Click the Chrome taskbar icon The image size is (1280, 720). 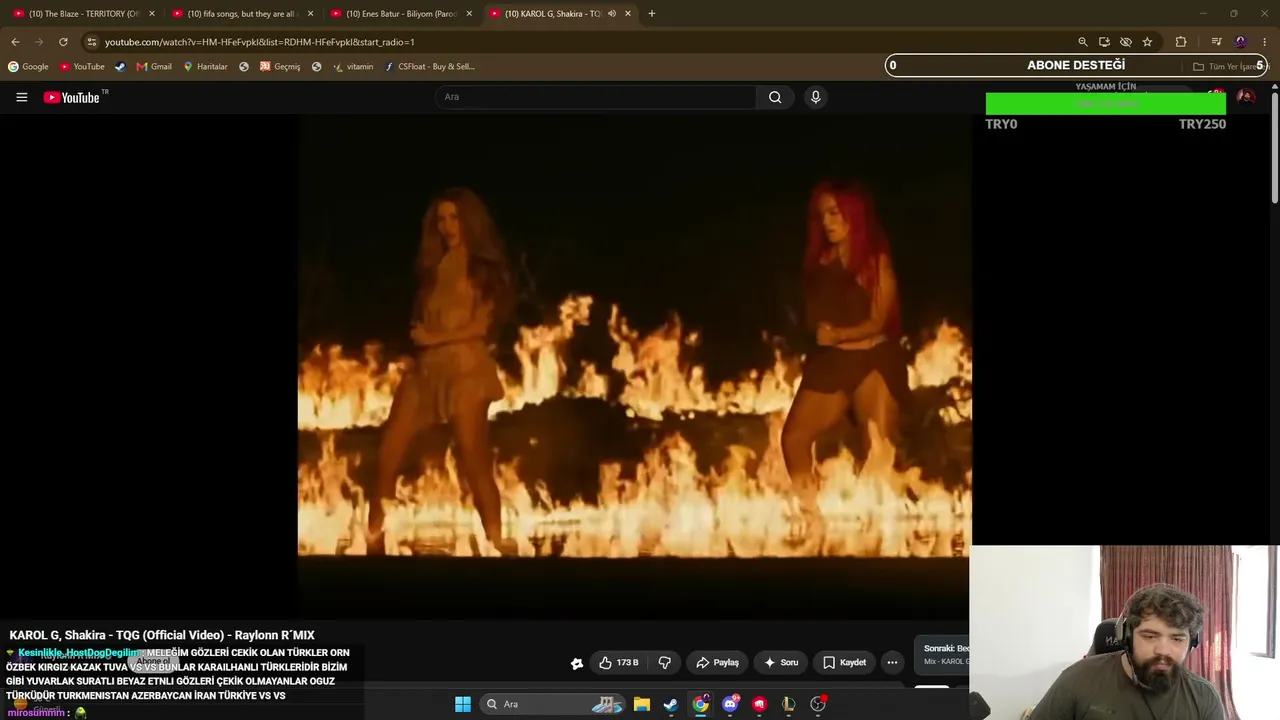coord(701,704)
